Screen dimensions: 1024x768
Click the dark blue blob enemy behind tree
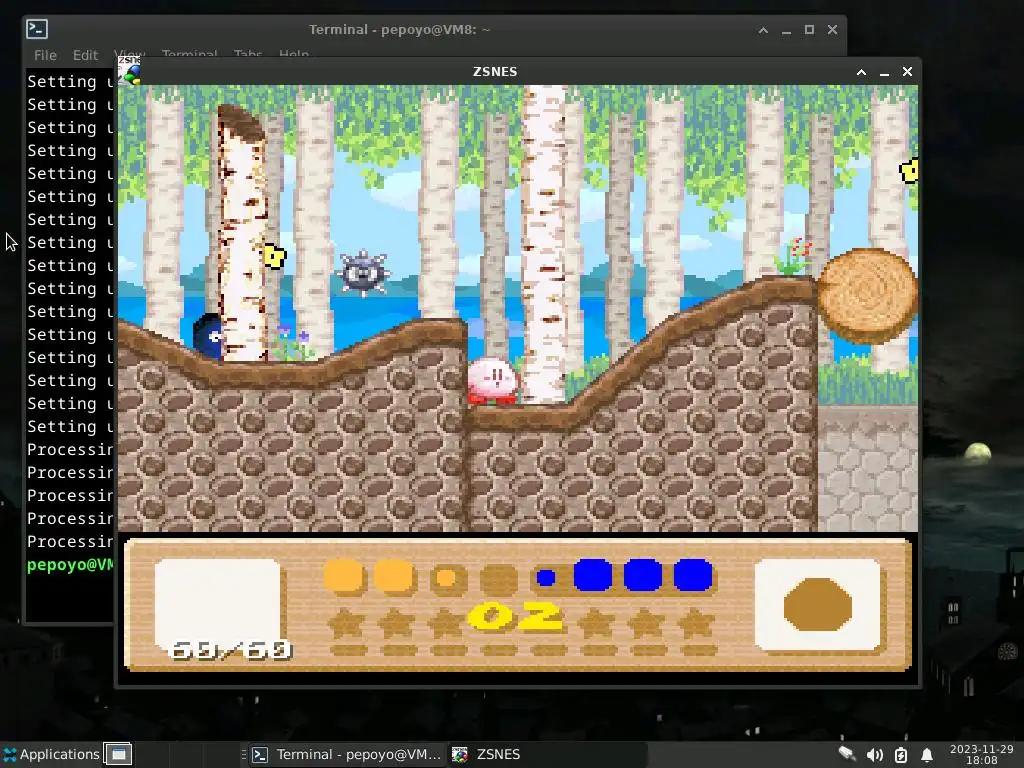(208, 336)
